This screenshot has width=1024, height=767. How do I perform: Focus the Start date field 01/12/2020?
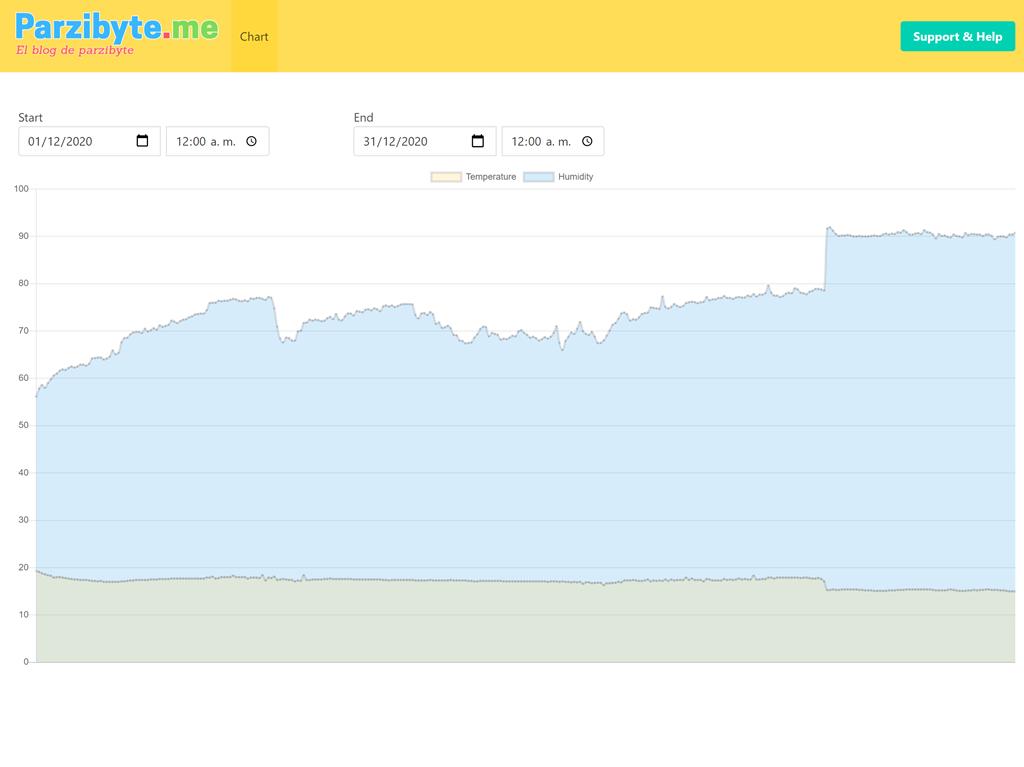point(89,141)
